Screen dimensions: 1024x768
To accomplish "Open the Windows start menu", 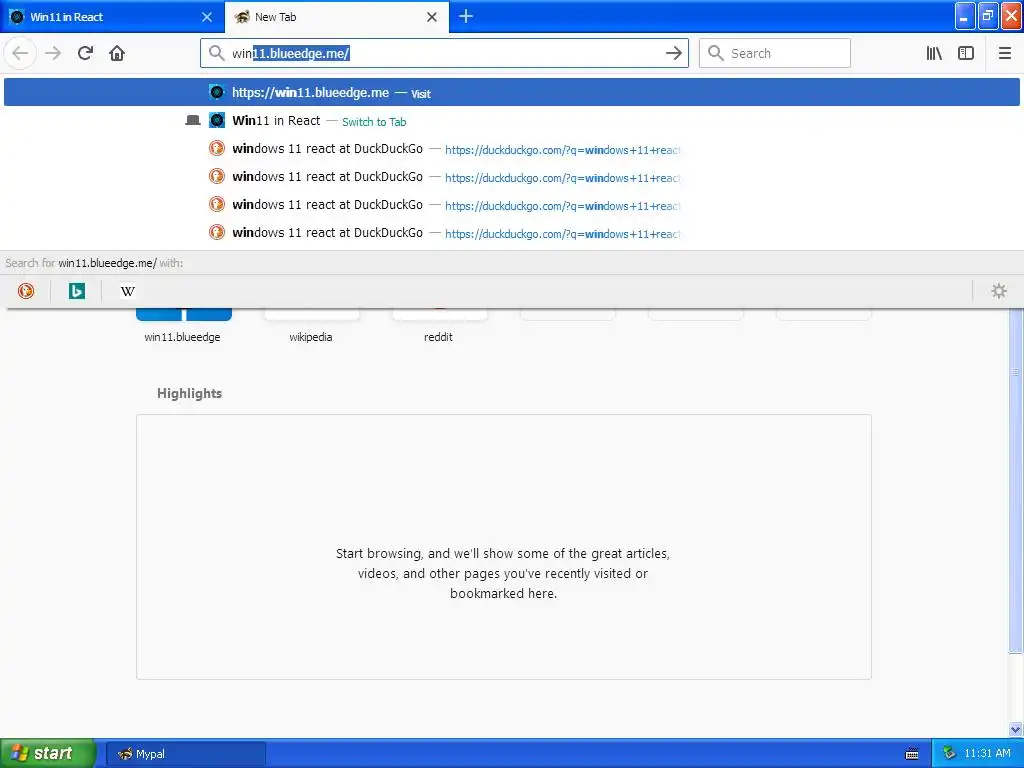I will 47,753.
